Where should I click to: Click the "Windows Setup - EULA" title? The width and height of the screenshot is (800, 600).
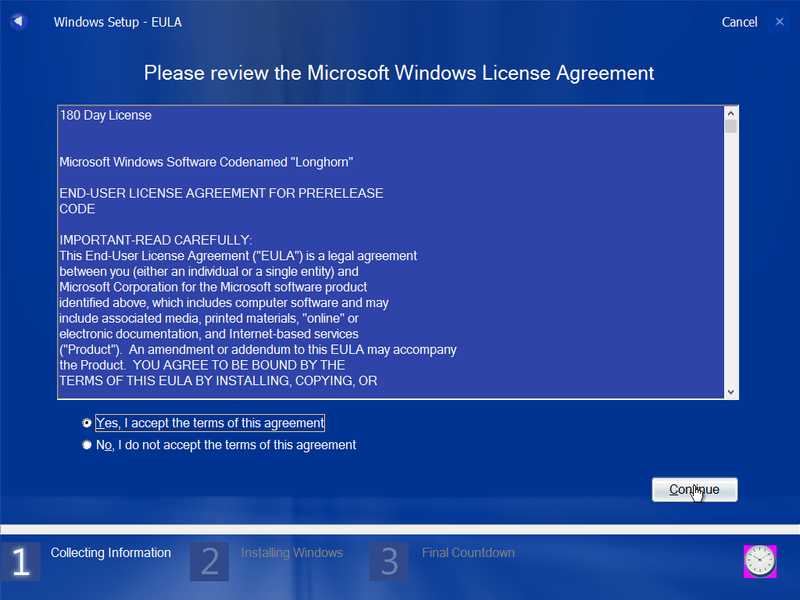pos(117,22)
